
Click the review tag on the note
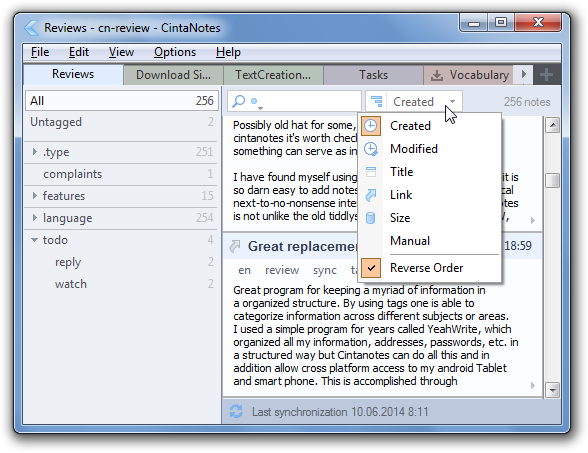tap(282, 270)
